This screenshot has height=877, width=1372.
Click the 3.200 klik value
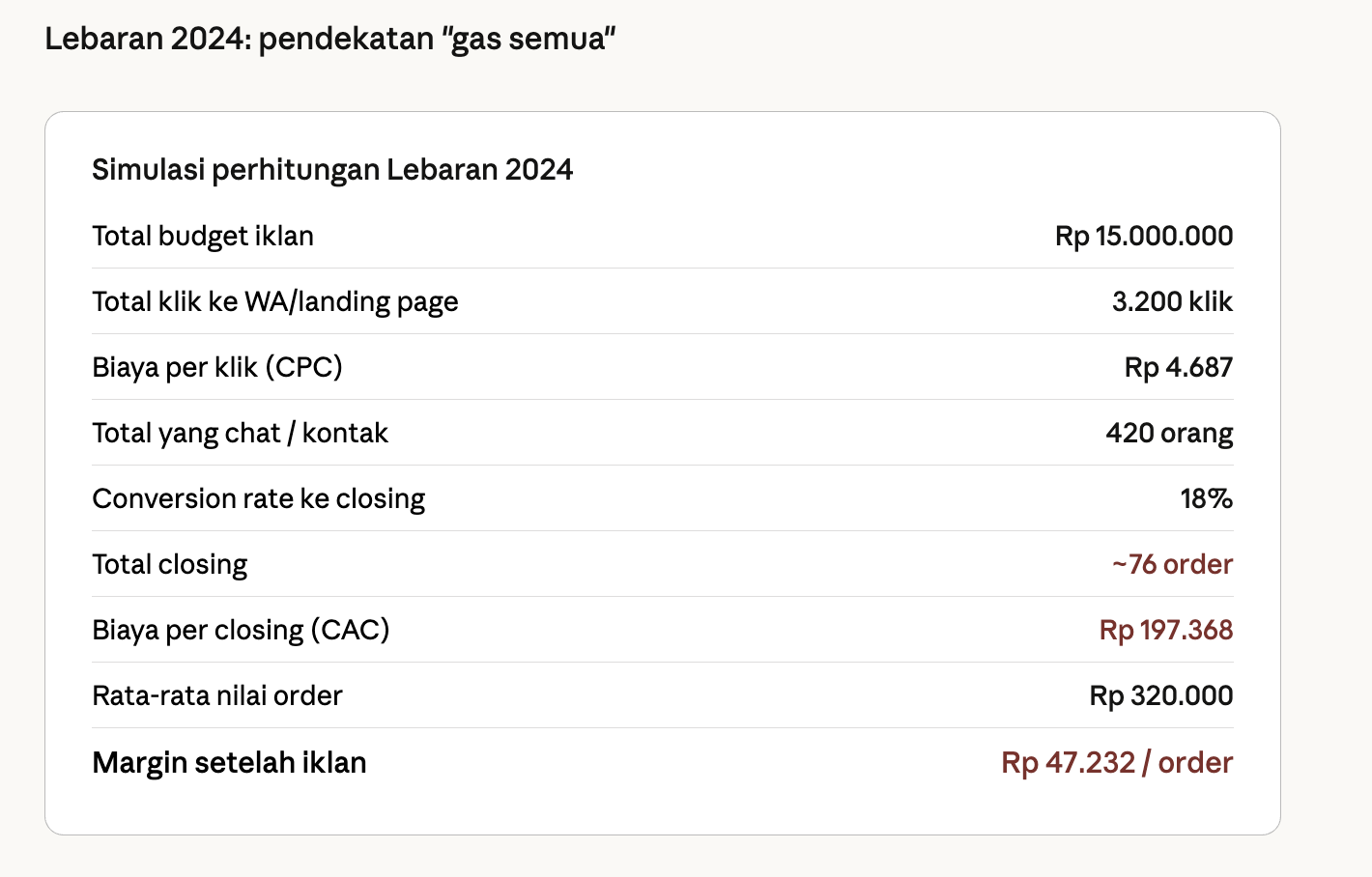pyautogui.click(x=1172, y=302)
